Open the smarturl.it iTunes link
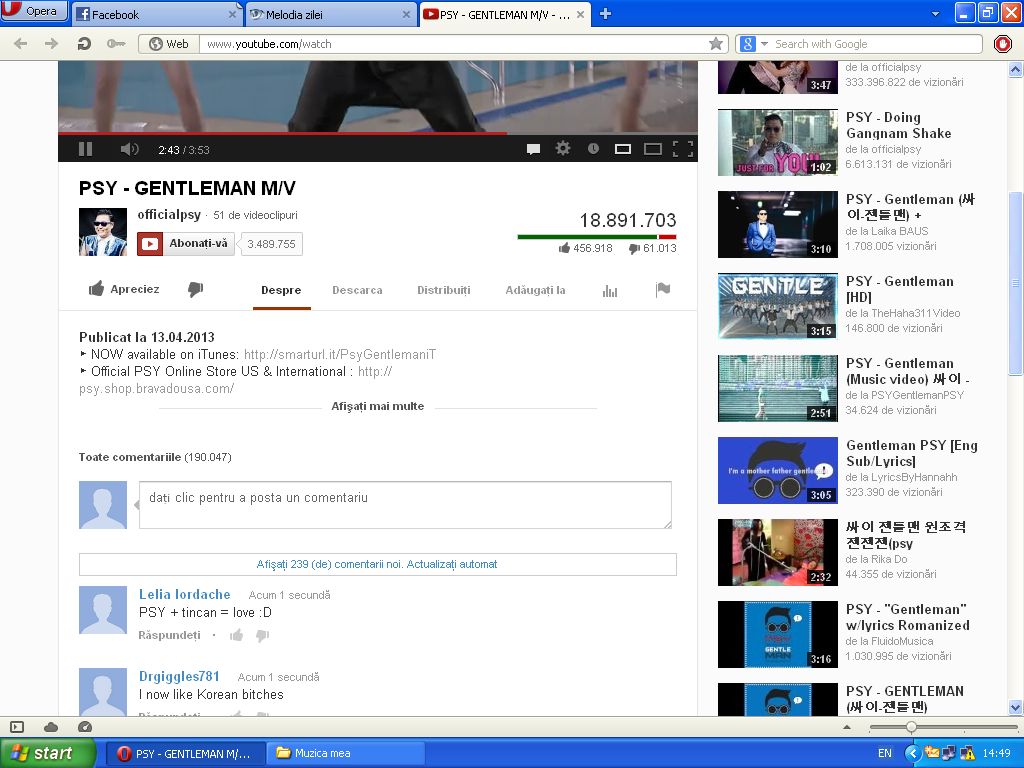 [340, 355]
